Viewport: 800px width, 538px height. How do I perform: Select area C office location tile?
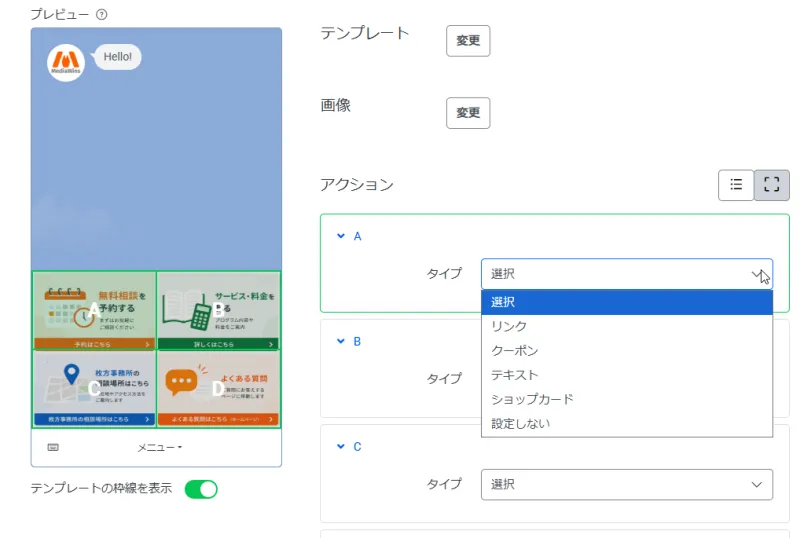(x=94, y=388)
